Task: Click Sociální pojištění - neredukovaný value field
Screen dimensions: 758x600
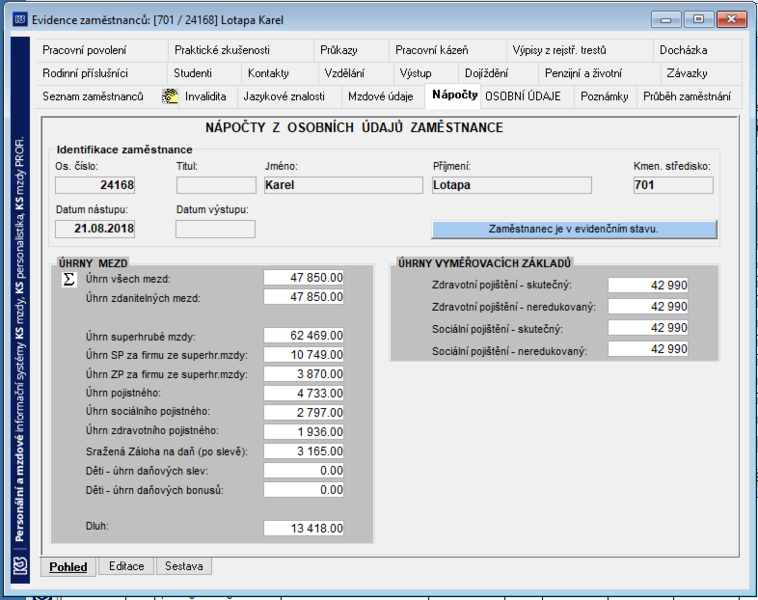Action: [x=648, y=349]
